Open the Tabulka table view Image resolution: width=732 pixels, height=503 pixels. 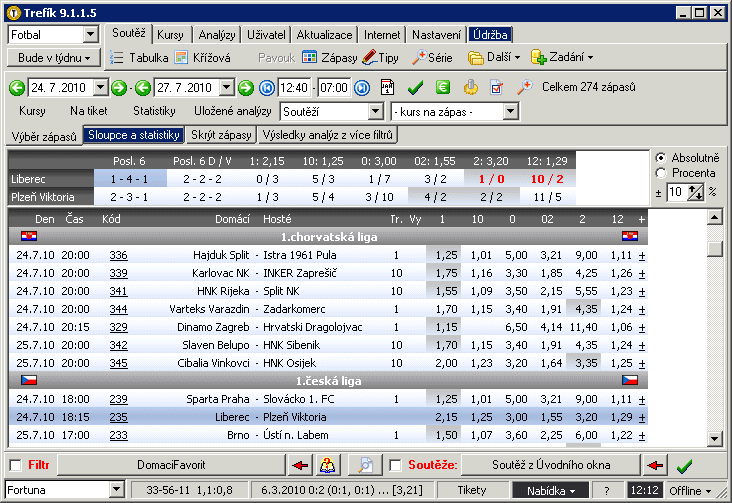139,57
